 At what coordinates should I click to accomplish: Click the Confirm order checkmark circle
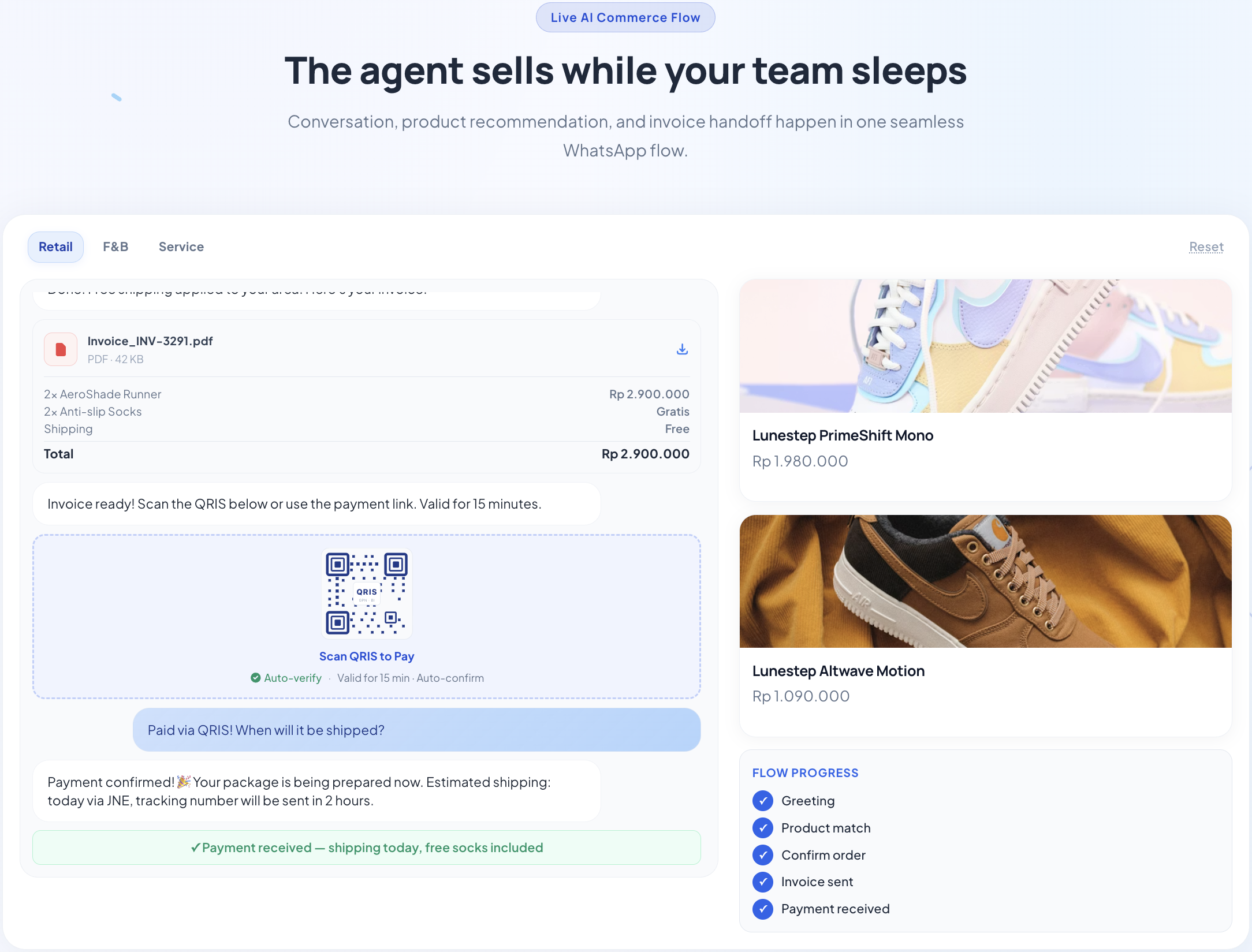763,855
